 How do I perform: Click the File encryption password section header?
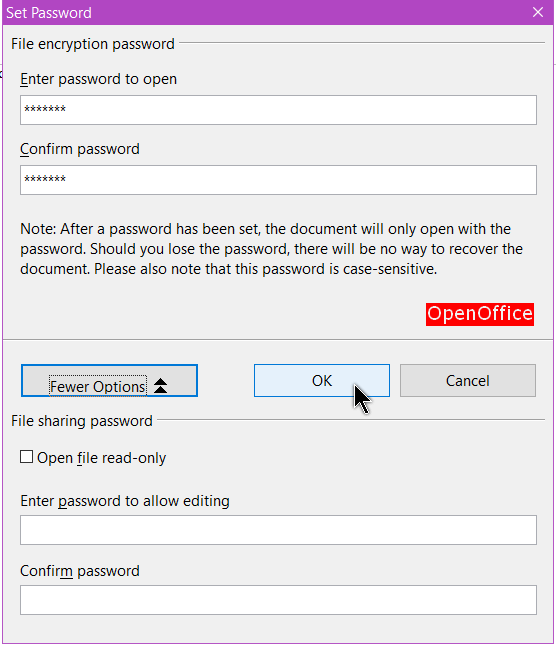[93, 44]
